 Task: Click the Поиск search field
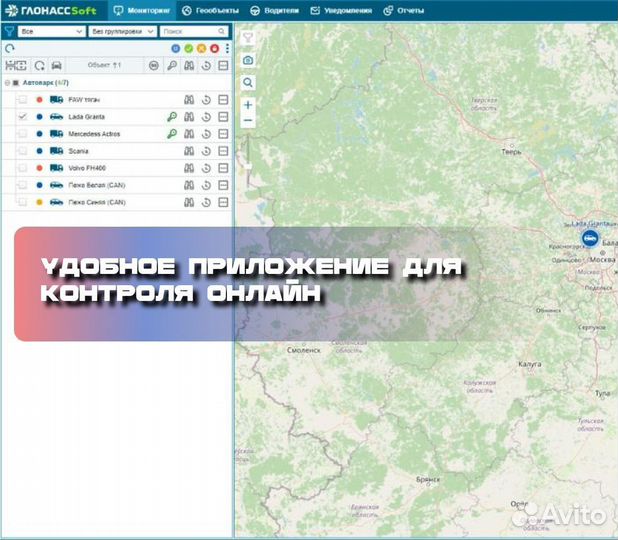[x=194, y=31]
